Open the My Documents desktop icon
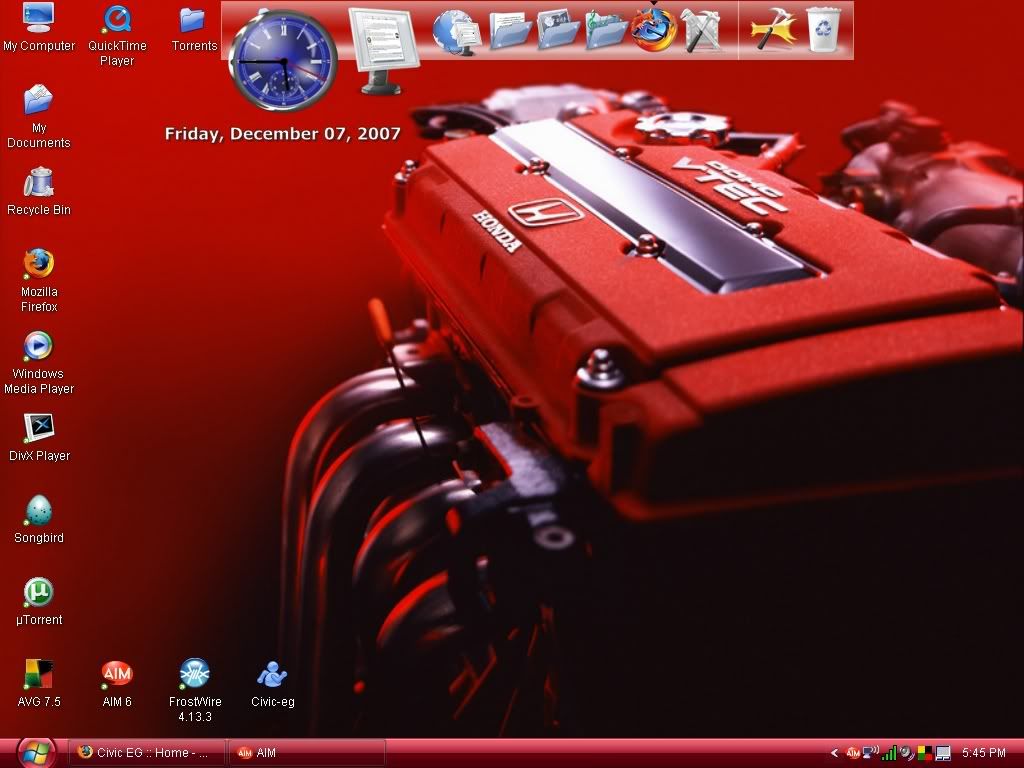The height and width of the screenshot is (768, 1024). [39, 116]
